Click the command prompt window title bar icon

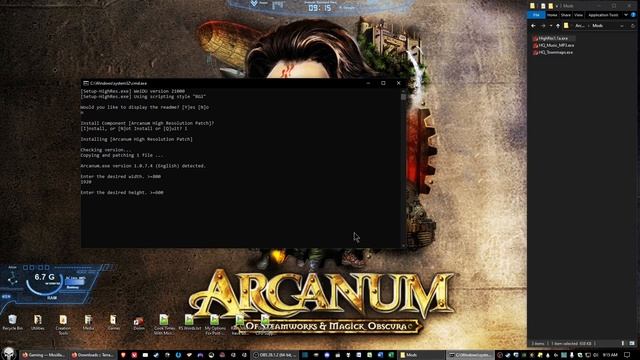click(x=86, y=83)
